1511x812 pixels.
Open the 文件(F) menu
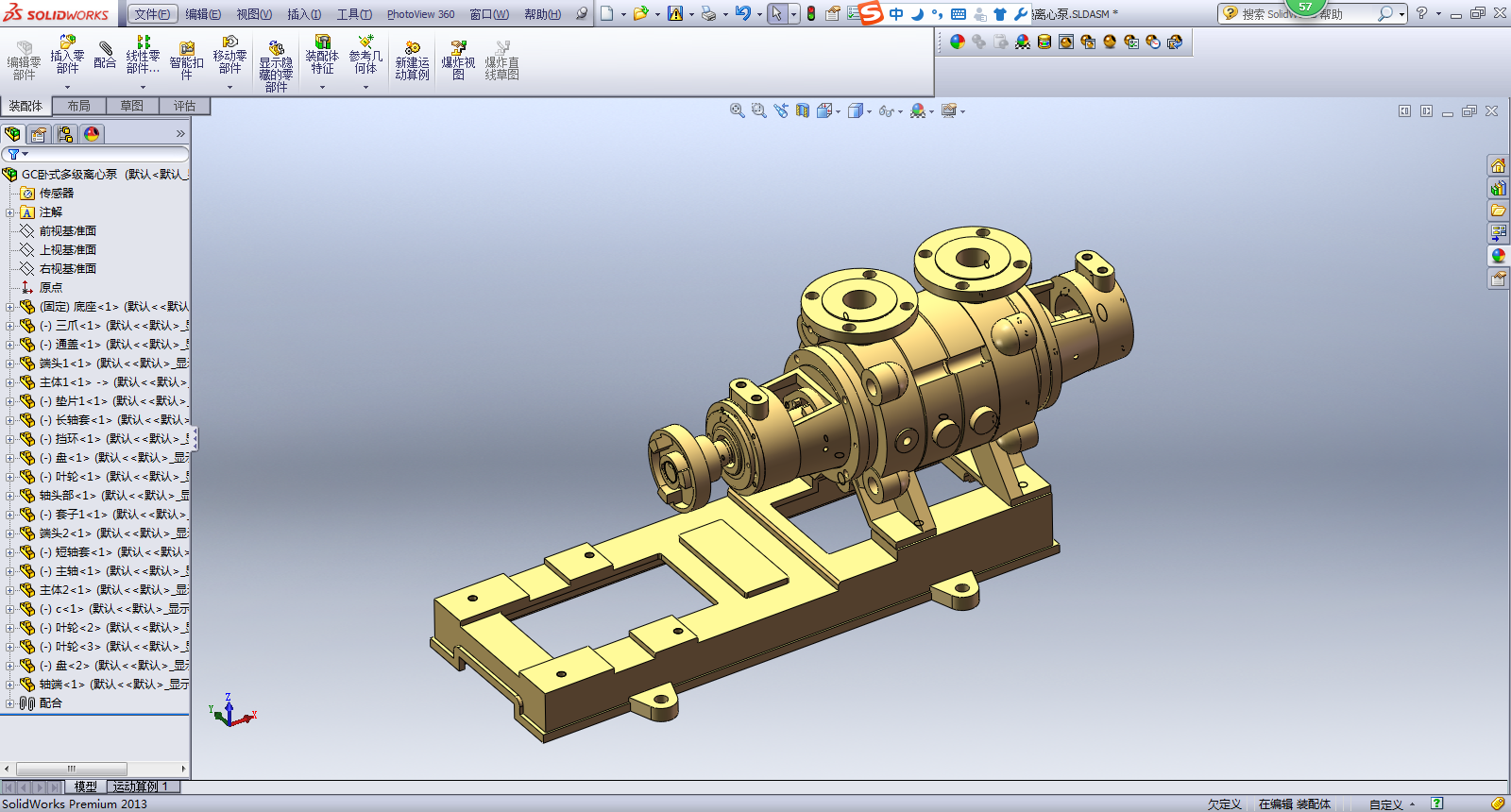(x=152, y=14)
